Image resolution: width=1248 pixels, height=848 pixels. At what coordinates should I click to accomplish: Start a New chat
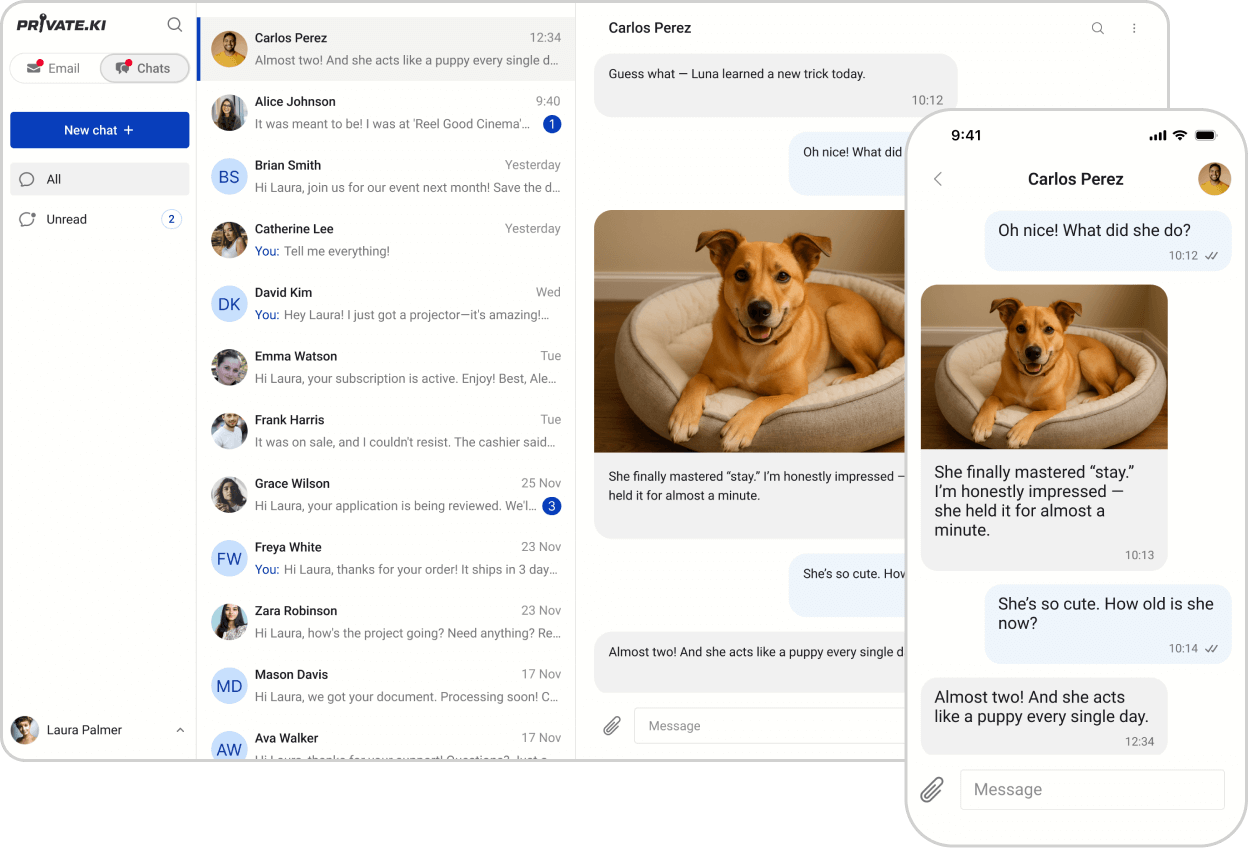click(99, 130)
